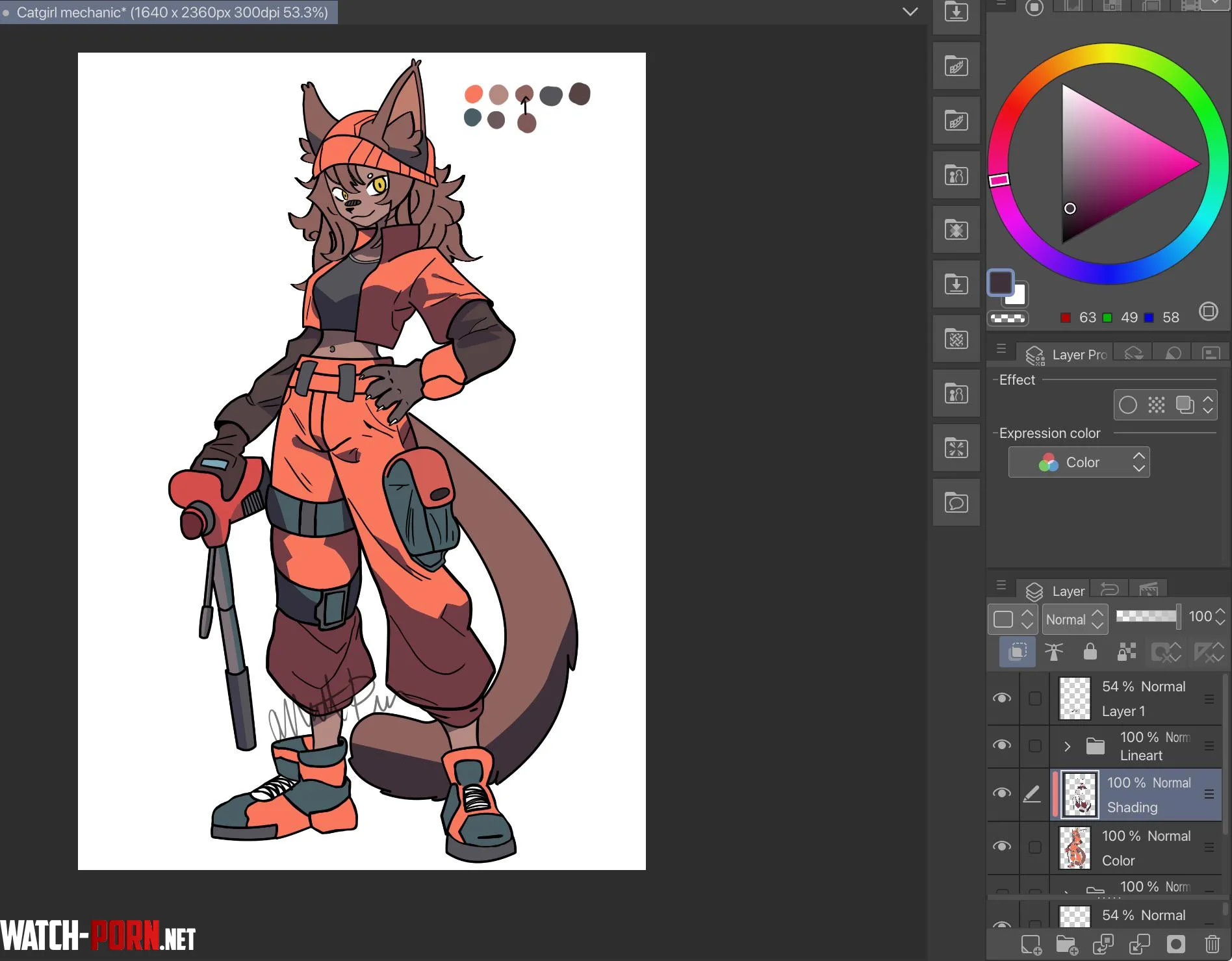The width and height of the screenshot is (1232, 961).
Task: Click the Tone effect dotted icon
Action: tap(1157, 405)
